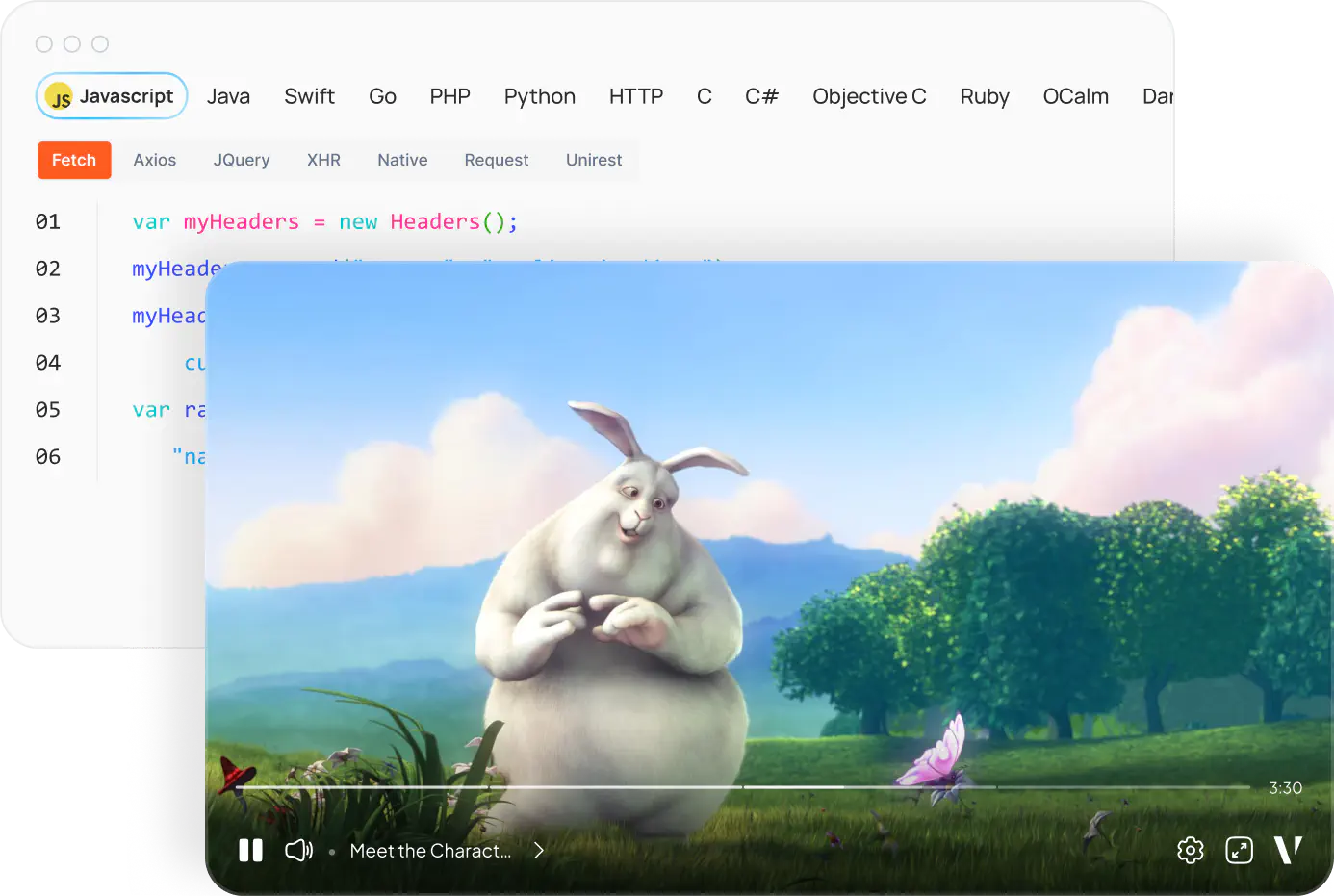Image resolution: width=1334 pixels, height=896 pixels.
Task: Expand the chapter list chevron
Action: point(539,851)
